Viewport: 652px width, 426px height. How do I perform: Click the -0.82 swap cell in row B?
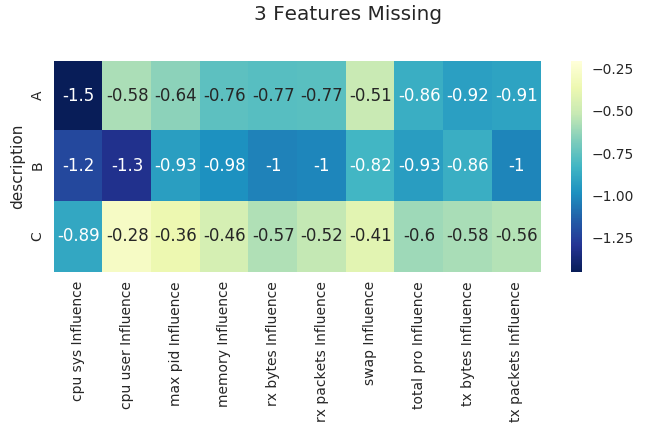pos(370,165)
